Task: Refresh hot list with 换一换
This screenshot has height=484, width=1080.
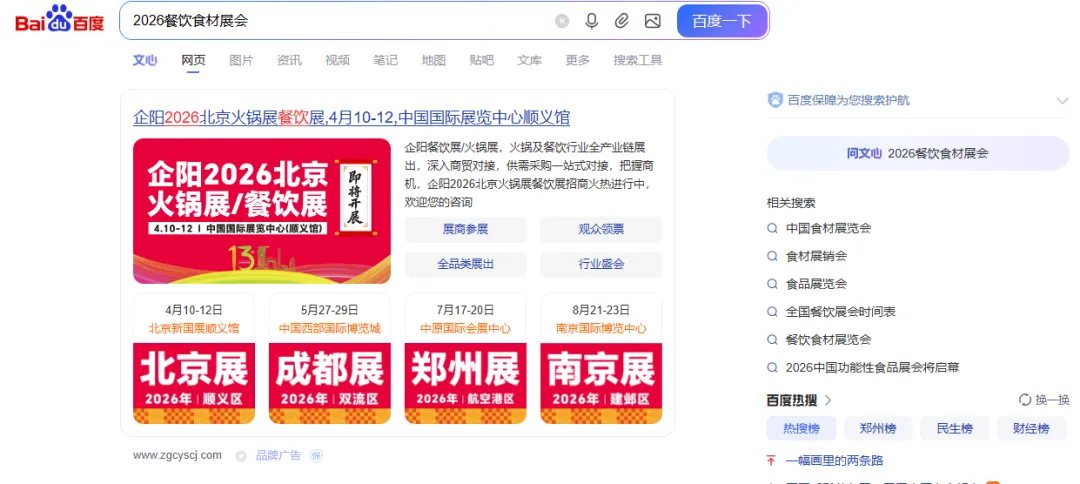Action: [1044, 400]
